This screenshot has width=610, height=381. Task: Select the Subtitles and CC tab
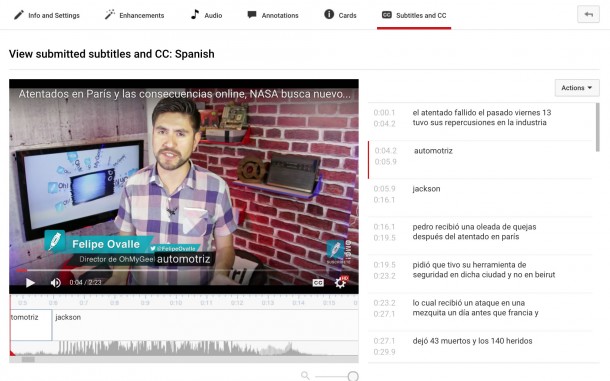click(x=414, y=15)
